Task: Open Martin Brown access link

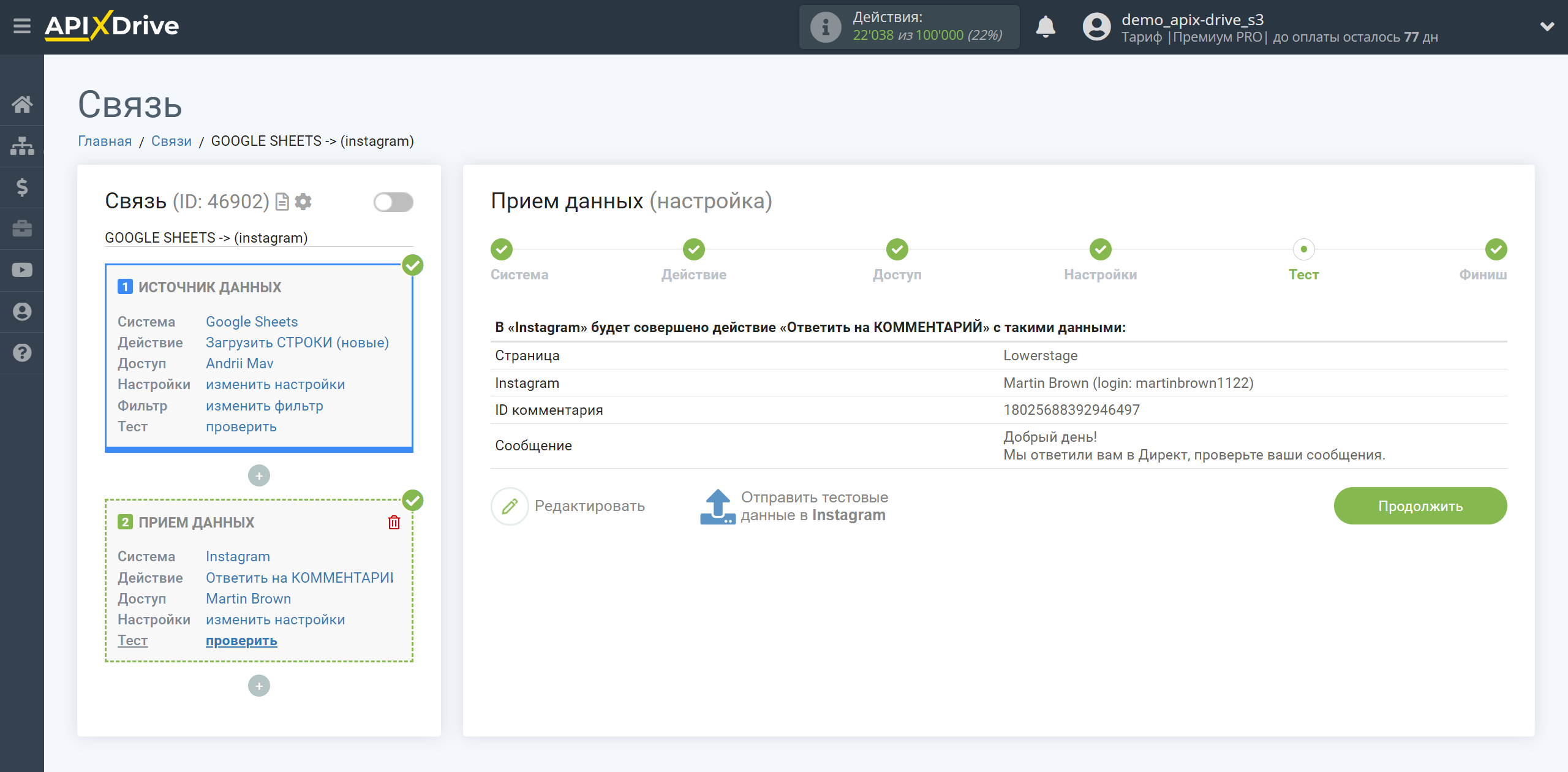Action: 248,599
